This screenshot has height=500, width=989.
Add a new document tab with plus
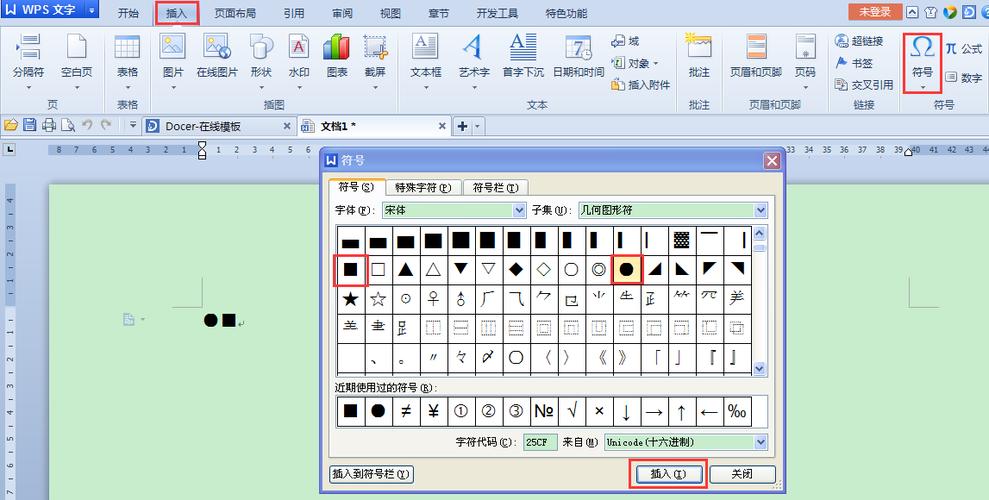click(462, 126)
